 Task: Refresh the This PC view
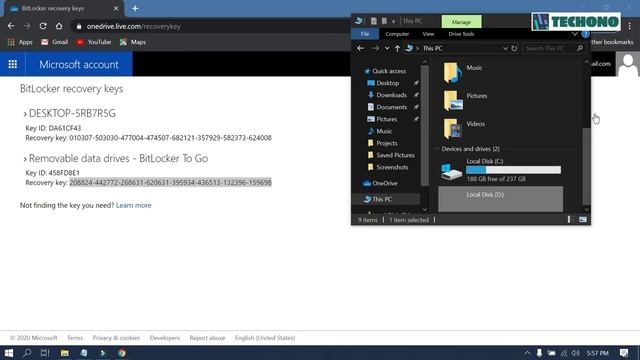coord(514,48)
